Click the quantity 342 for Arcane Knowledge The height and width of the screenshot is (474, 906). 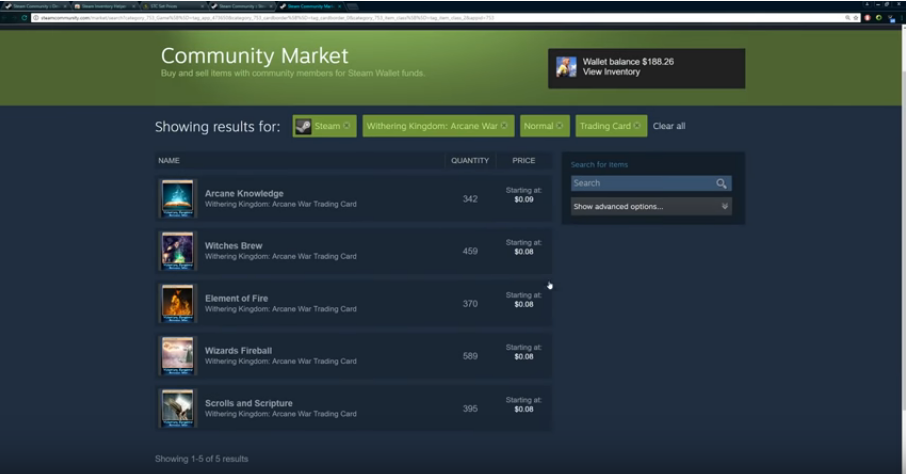(470, 199)
